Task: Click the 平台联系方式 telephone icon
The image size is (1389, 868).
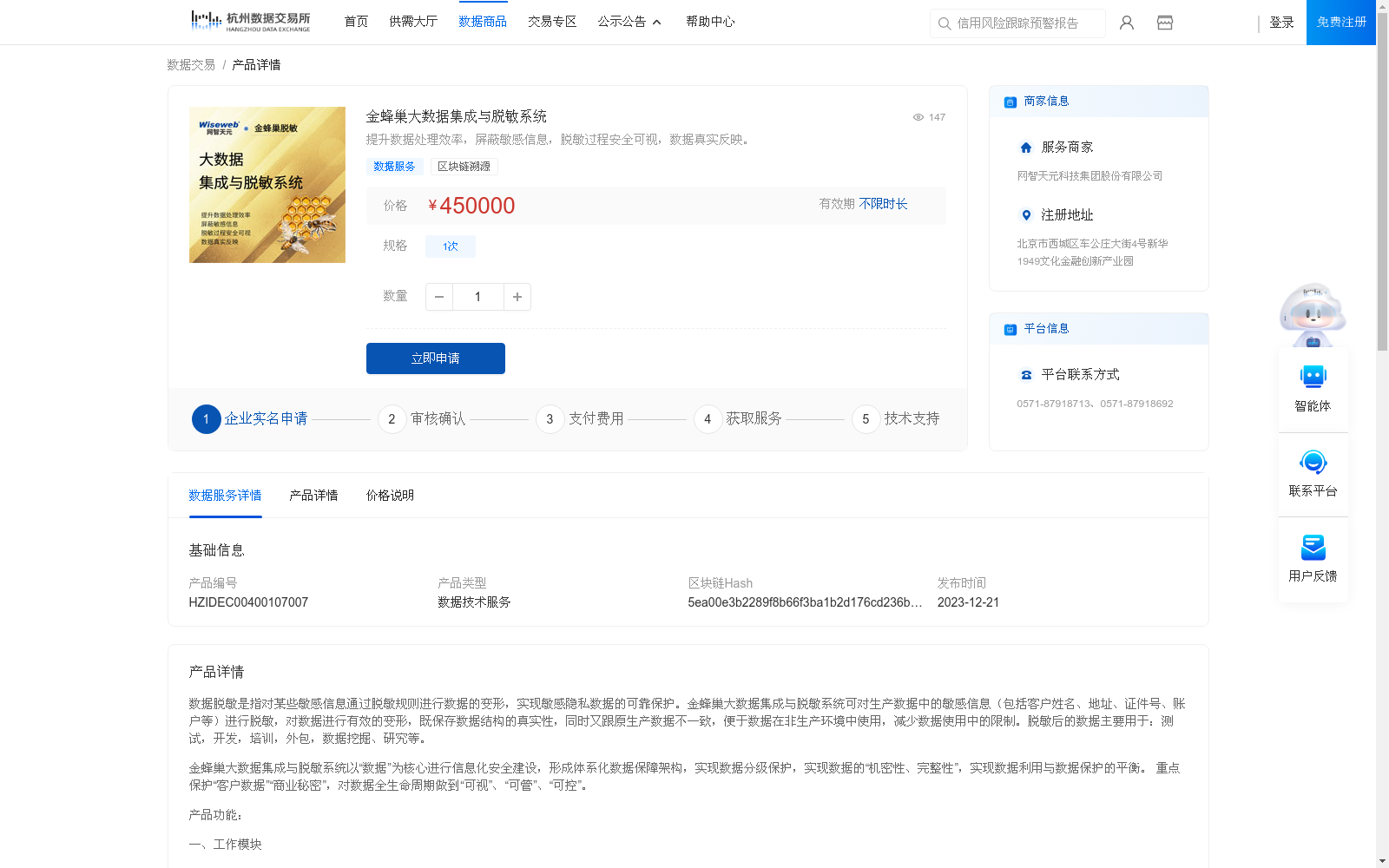Action: click(x=1026, y=375)
